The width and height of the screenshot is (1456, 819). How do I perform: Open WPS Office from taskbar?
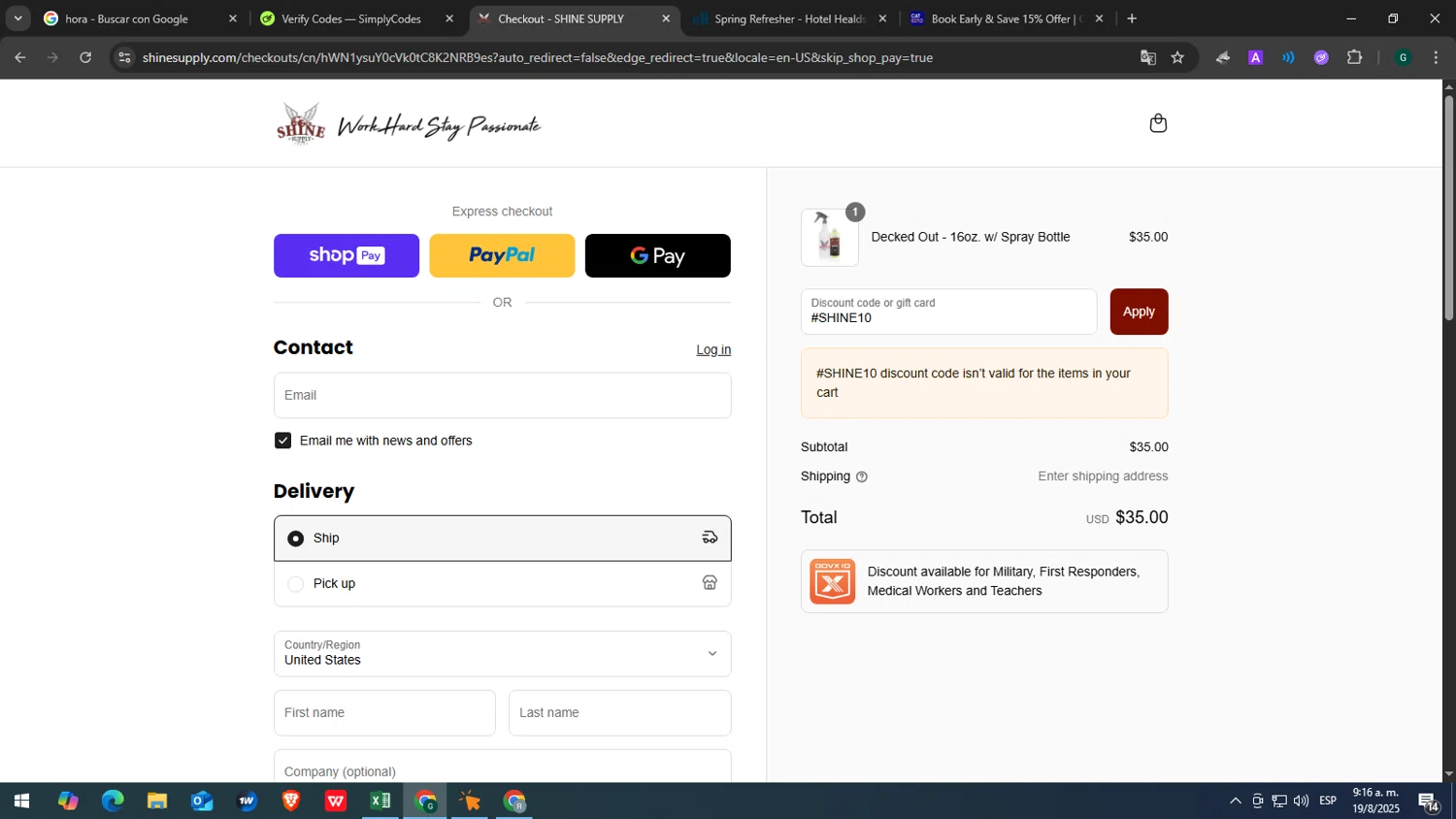point(336,801)
